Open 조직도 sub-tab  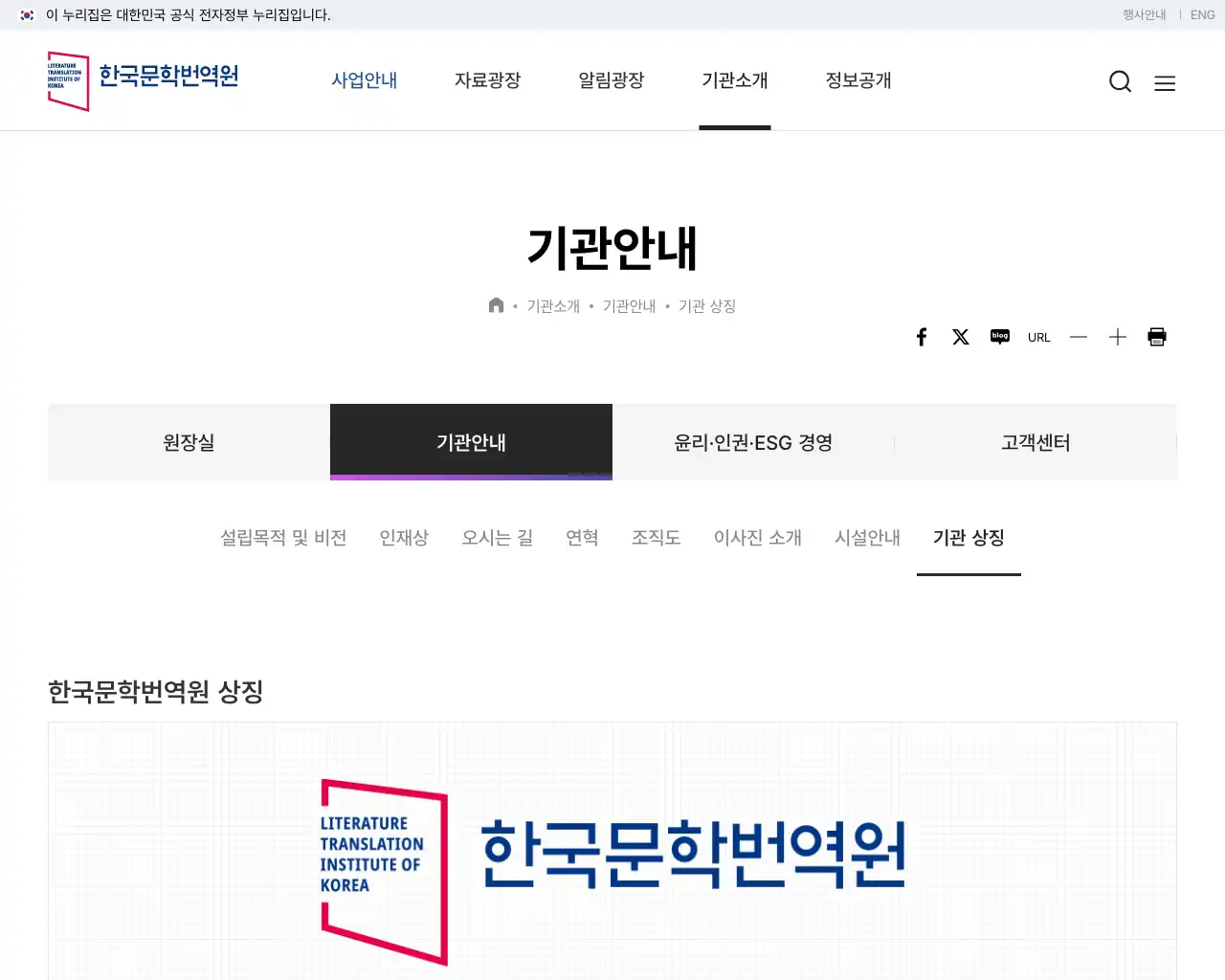(656, 538)
